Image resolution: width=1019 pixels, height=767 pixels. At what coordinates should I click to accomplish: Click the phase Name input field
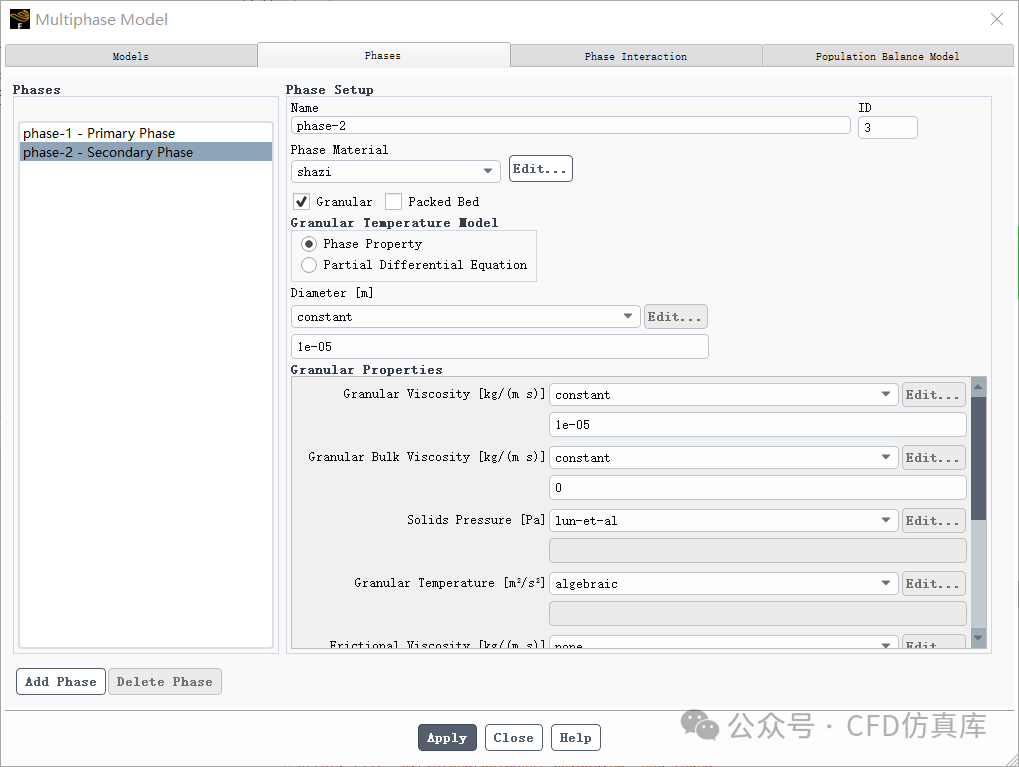[571, 125]
